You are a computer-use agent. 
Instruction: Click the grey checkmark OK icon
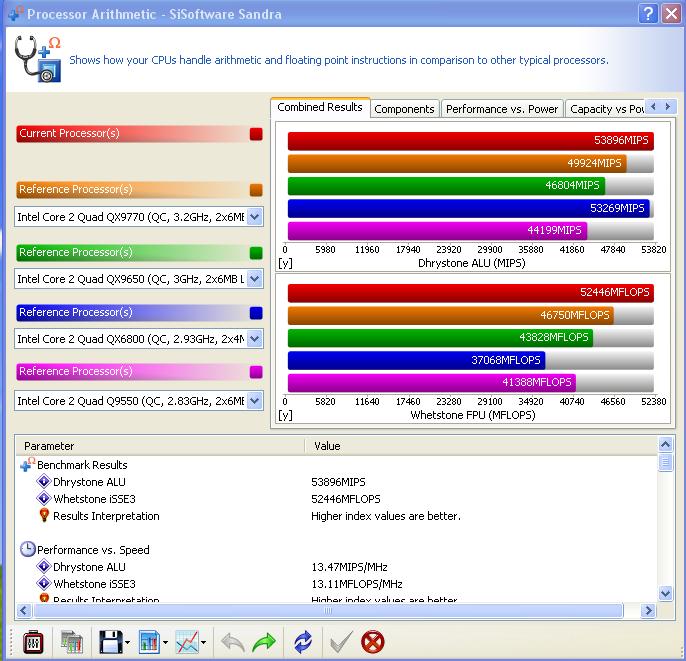pyautogui.click(x=341, y=642)
